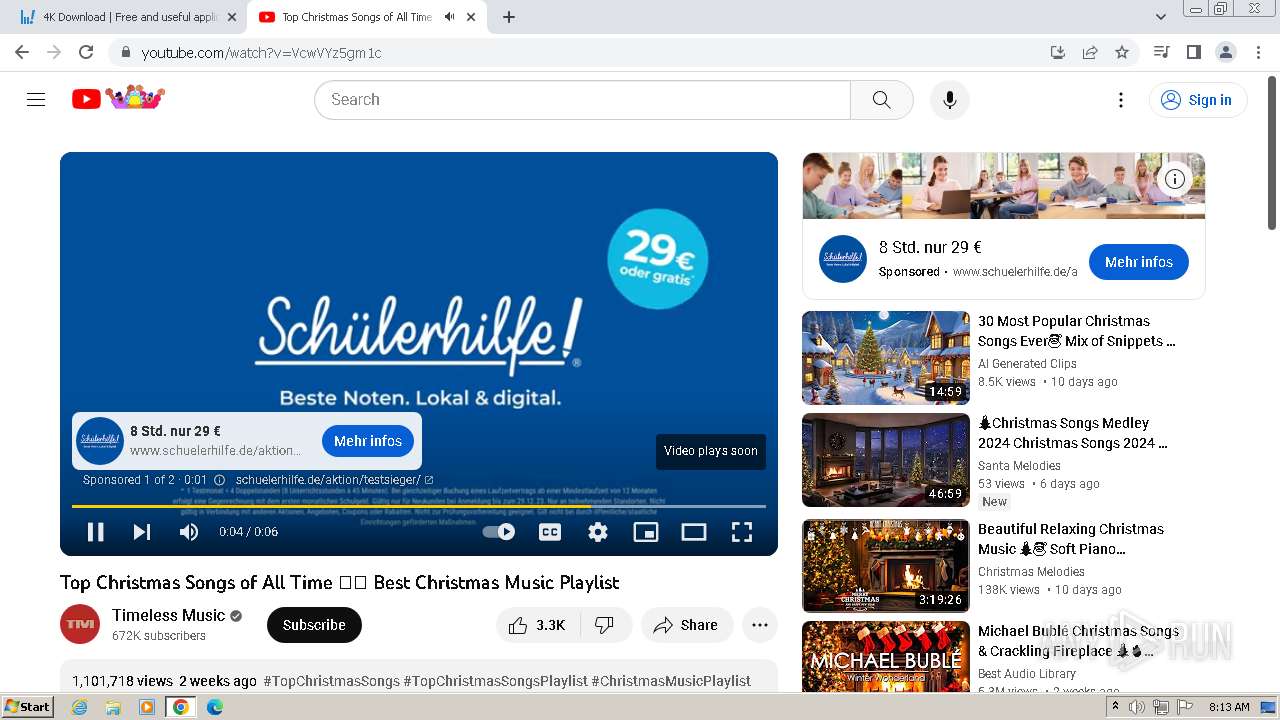Click the taskbar clock 8:13 AM
The width and height of the screenshot is (1280, 720).
click(x=1228, y=707)
